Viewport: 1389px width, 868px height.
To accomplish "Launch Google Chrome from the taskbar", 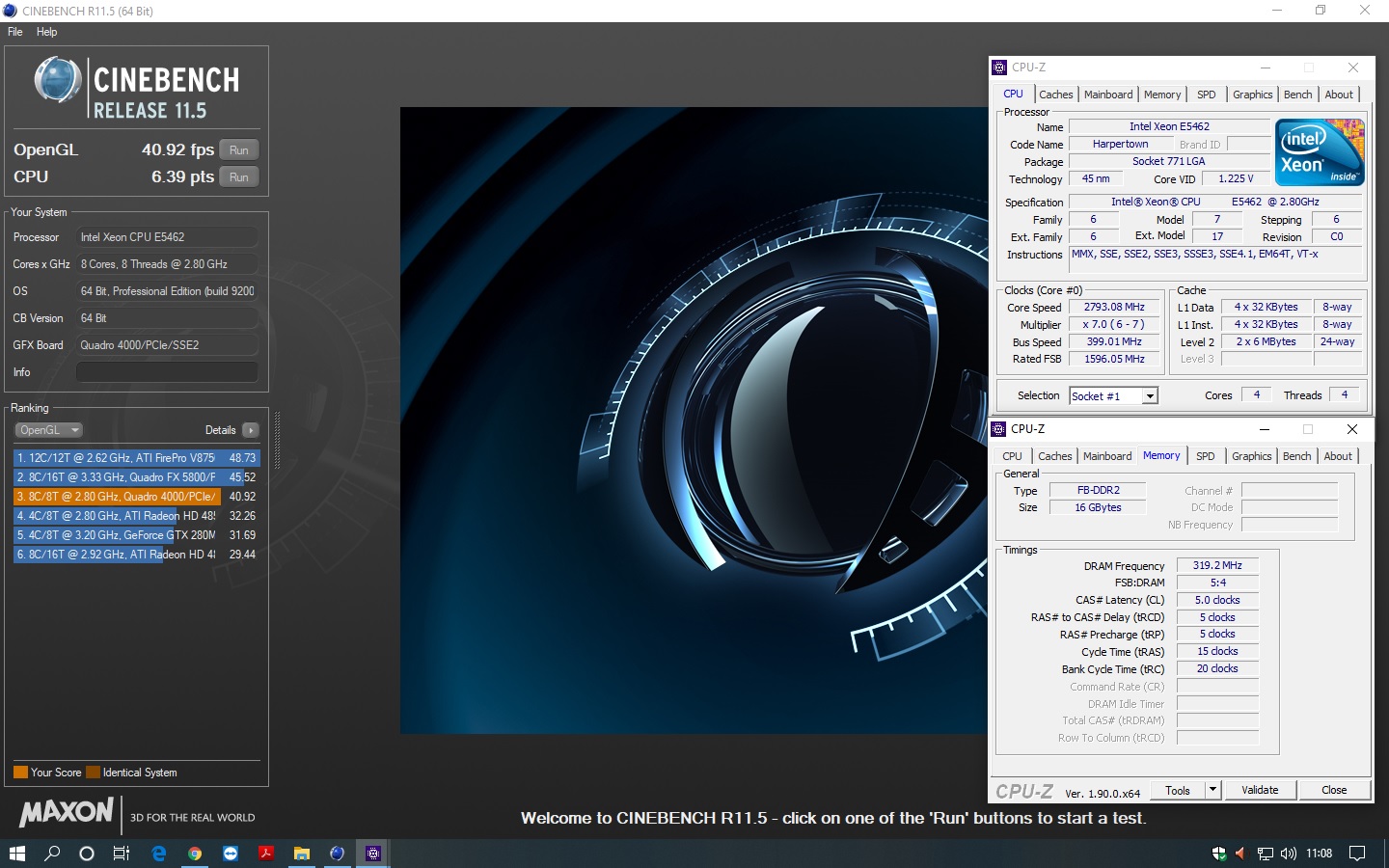I will pos(195,854).
